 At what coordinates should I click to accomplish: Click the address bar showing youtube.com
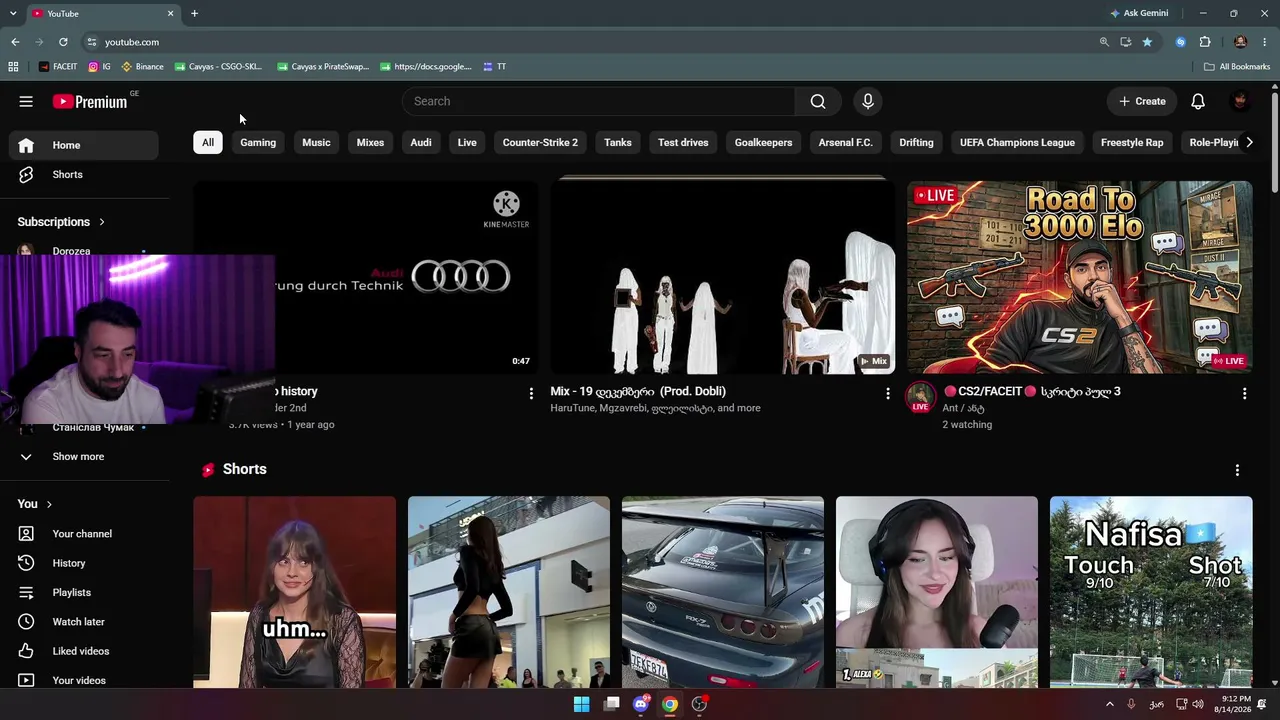tap(590, 42)
